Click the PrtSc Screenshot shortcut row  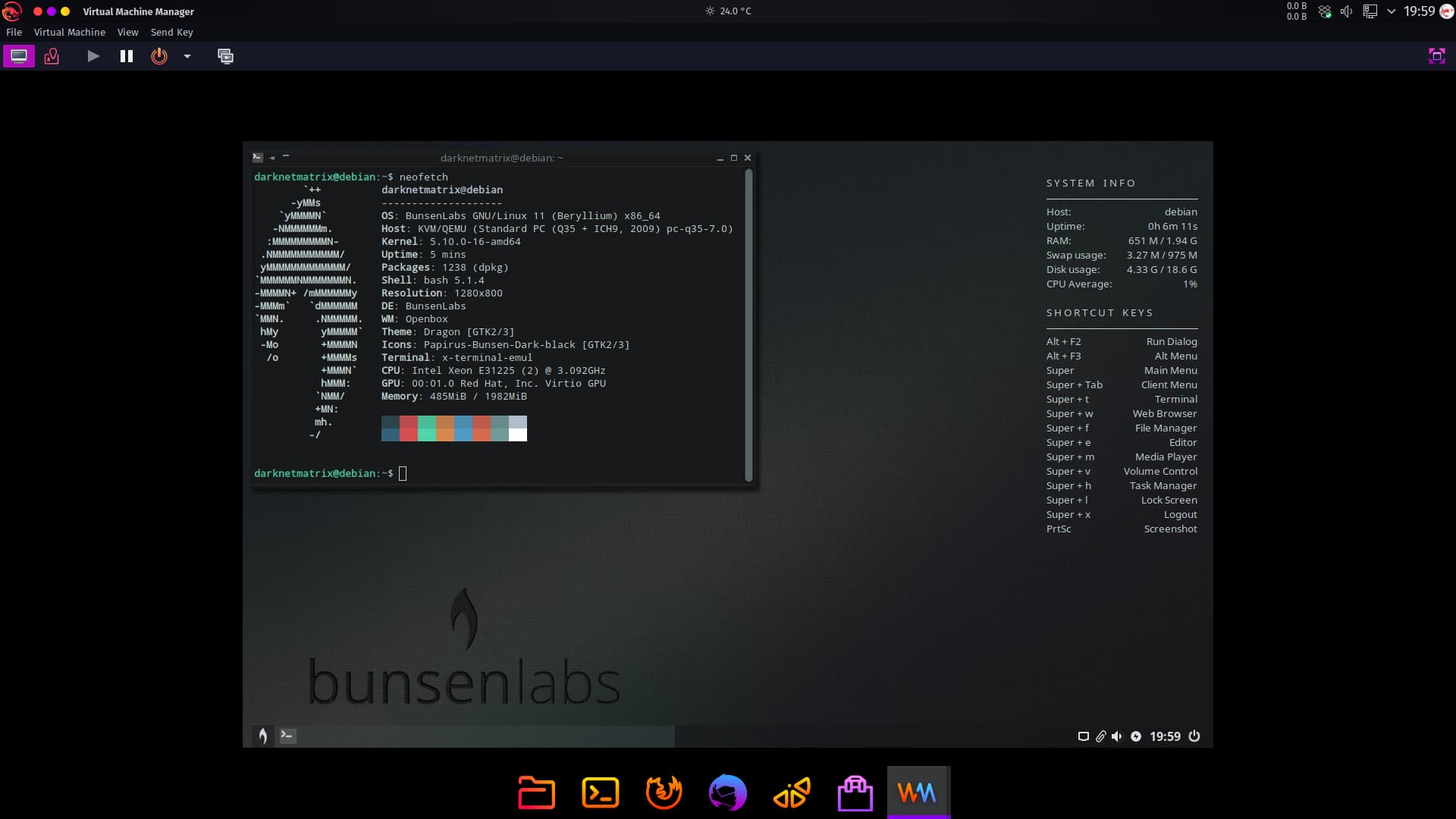pos(1122,529)
